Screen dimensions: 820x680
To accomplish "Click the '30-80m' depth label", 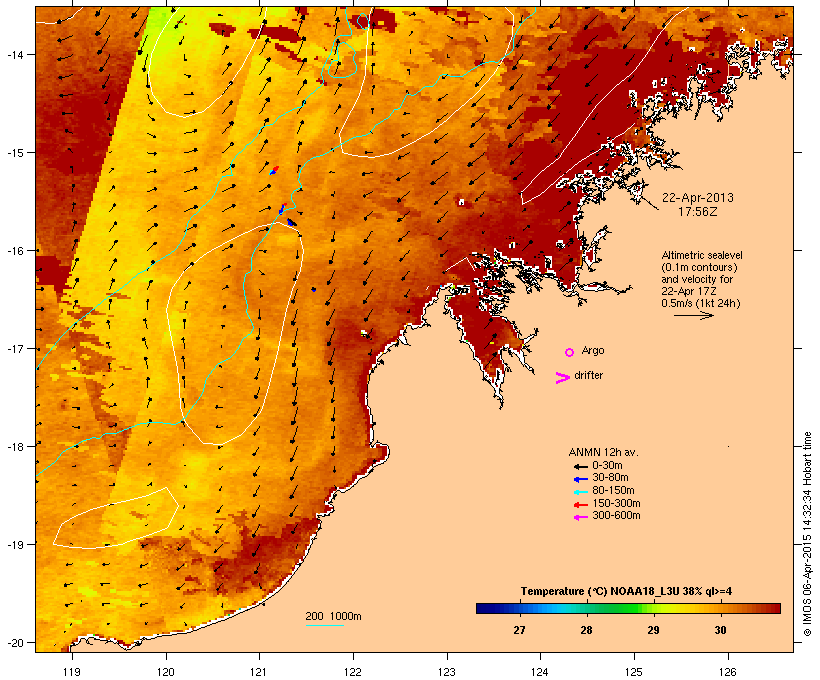I will 610,478.
